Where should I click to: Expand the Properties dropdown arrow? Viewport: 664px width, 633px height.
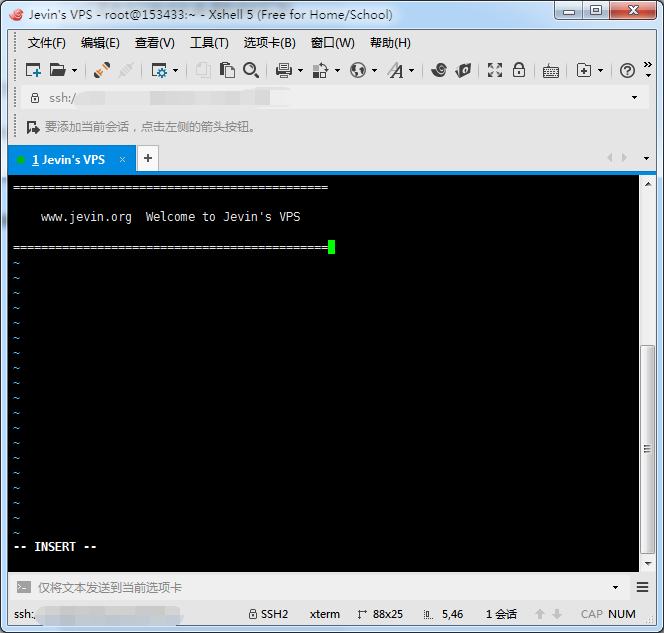pos(175,70)
